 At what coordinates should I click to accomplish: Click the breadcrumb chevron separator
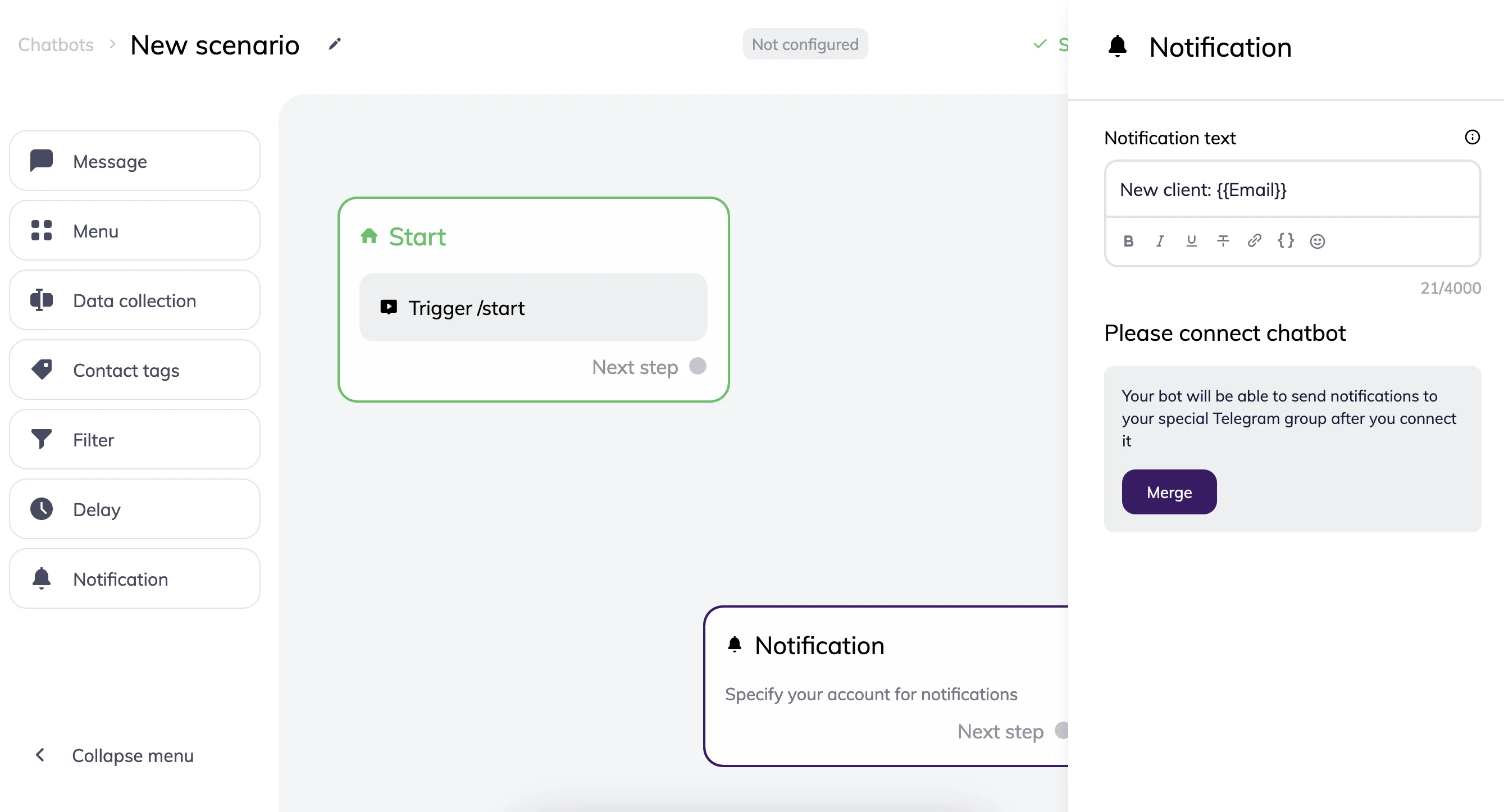click(112, 44)
